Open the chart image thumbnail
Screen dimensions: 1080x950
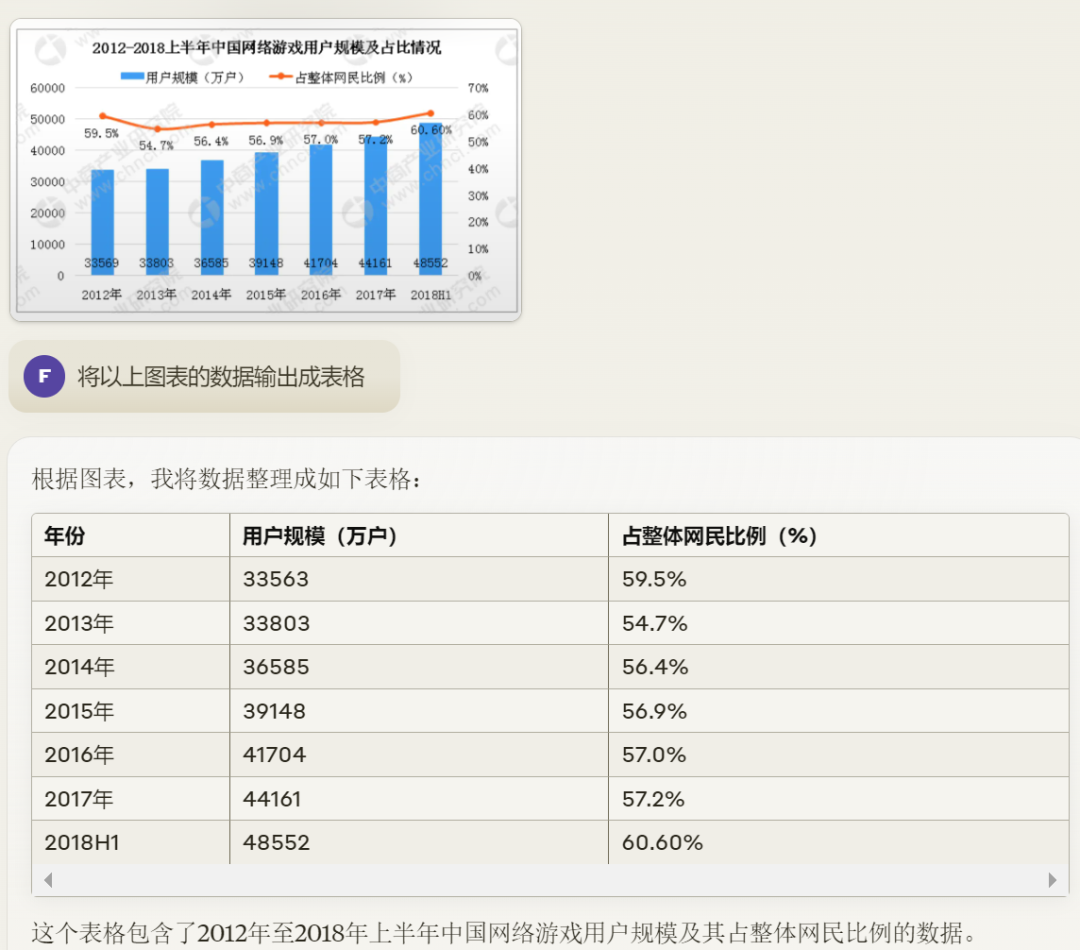265,168
